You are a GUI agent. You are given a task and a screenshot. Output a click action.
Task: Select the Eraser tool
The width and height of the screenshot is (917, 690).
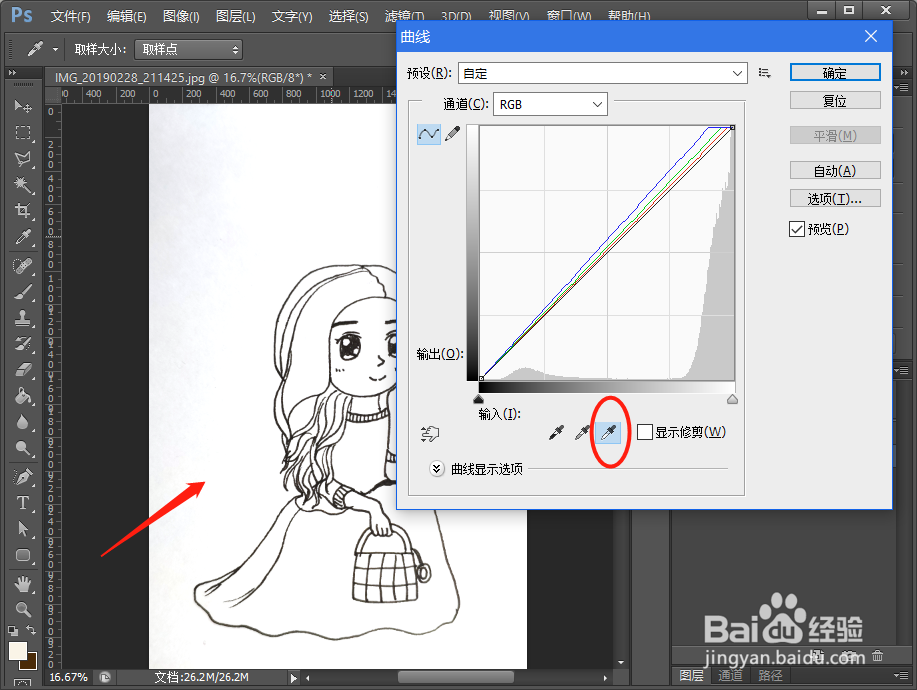(23, 370)
